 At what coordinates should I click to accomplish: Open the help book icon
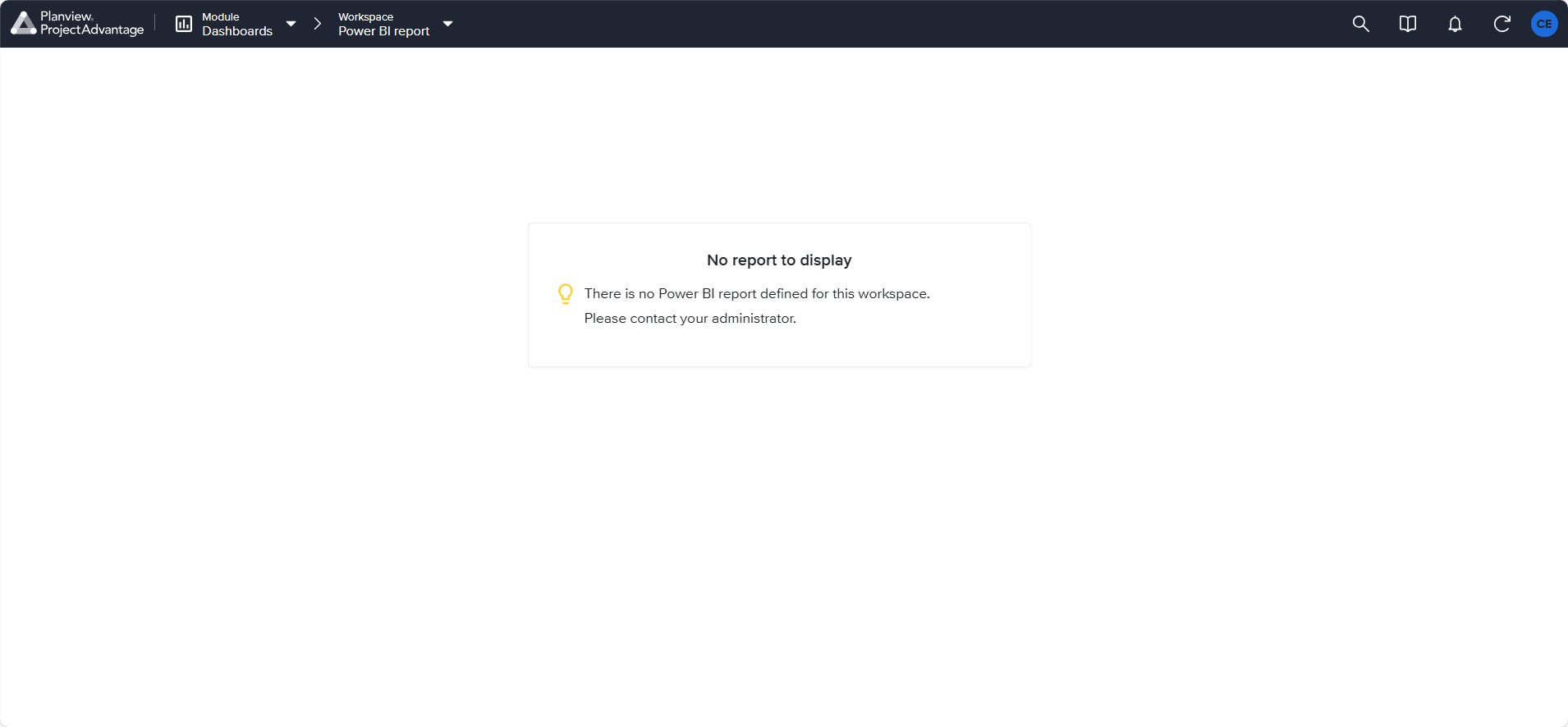[1407, 24]
